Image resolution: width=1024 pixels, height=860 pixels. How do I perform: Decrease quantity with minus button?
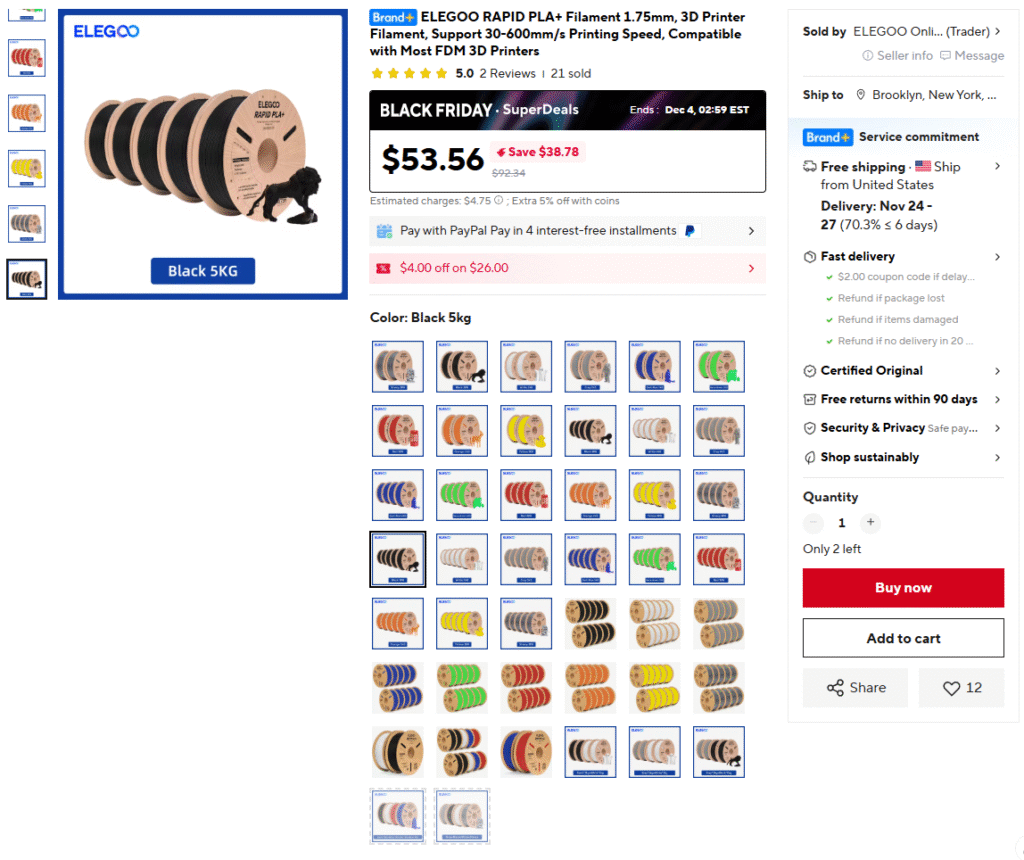(x=814, y=522)
